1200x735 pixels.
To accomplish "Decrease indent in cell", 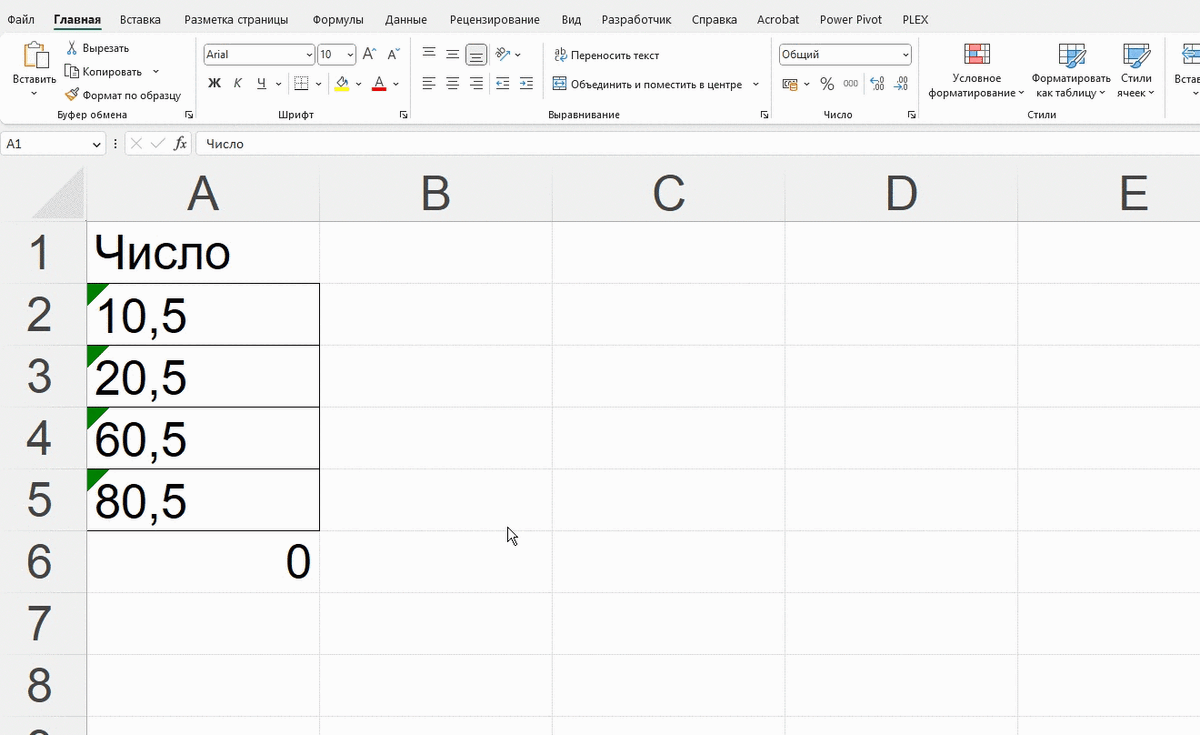I will [x=503, y=84].
